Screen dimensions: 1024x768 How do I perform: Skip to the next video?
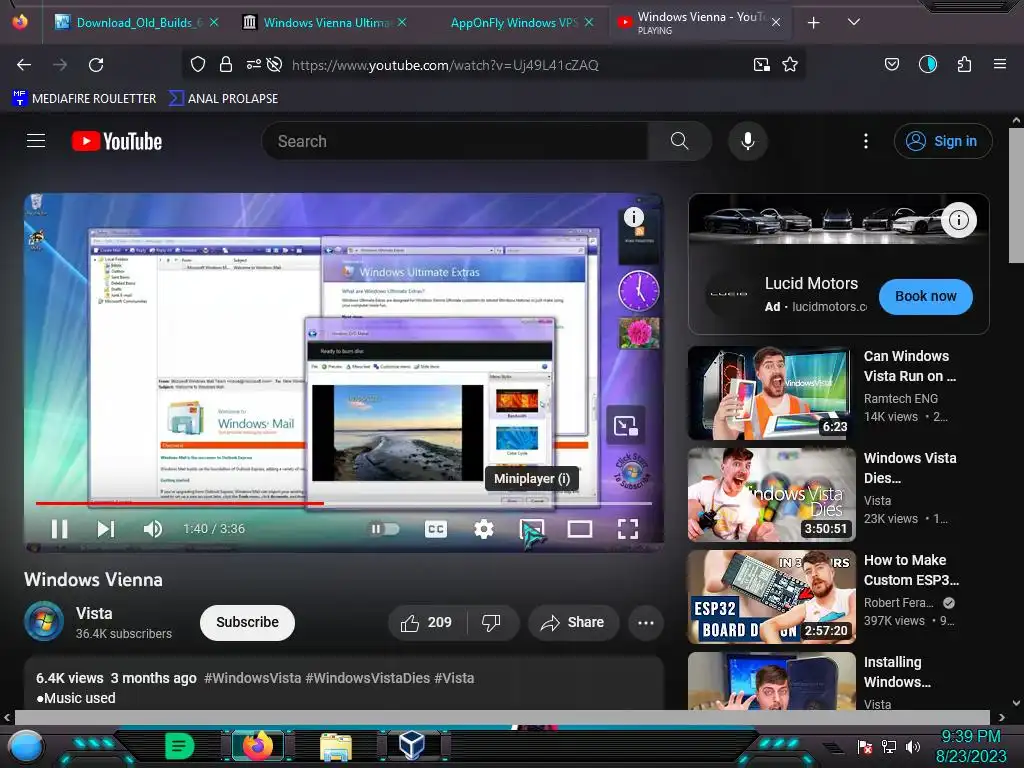[106, 529]
